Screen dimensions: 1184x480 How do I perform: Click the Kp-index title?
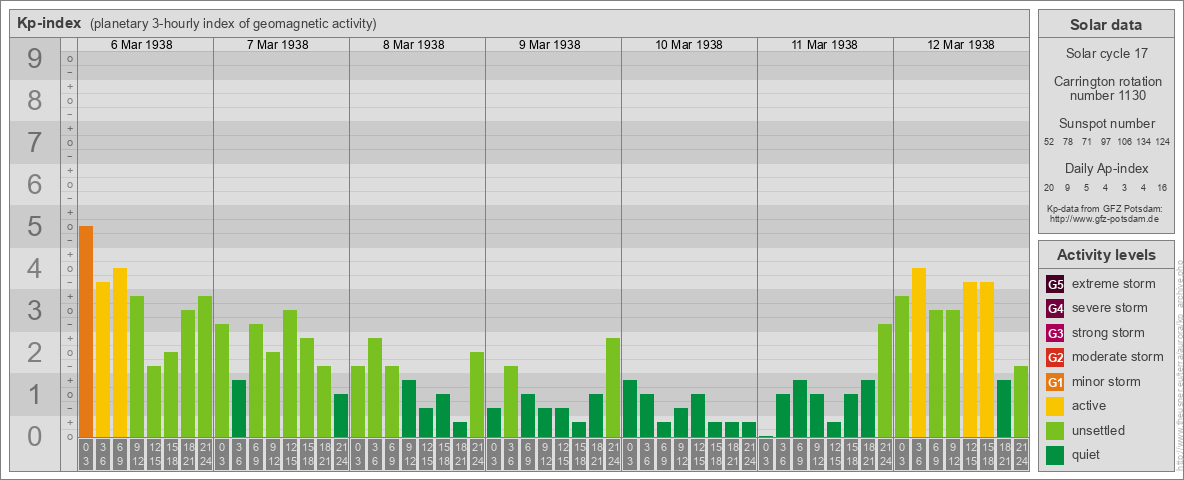[49, 23]
